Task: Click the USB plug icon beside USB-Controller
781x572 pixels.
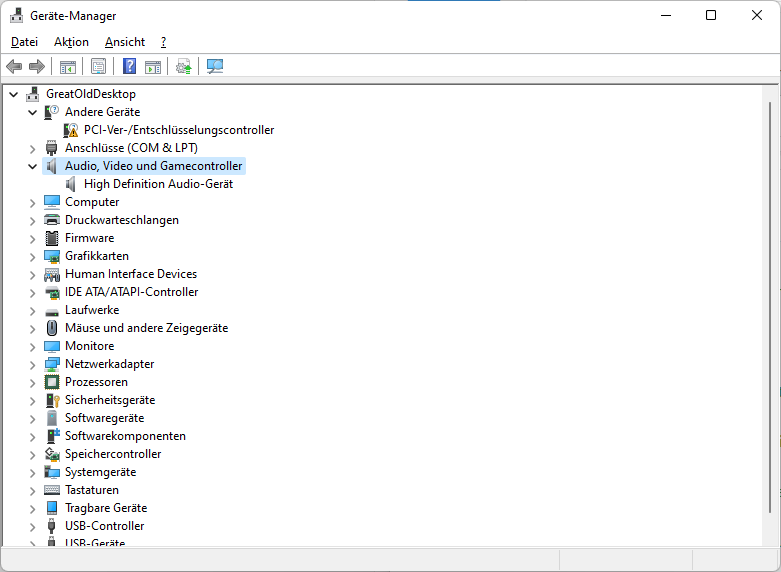Action: pos(51,526)
